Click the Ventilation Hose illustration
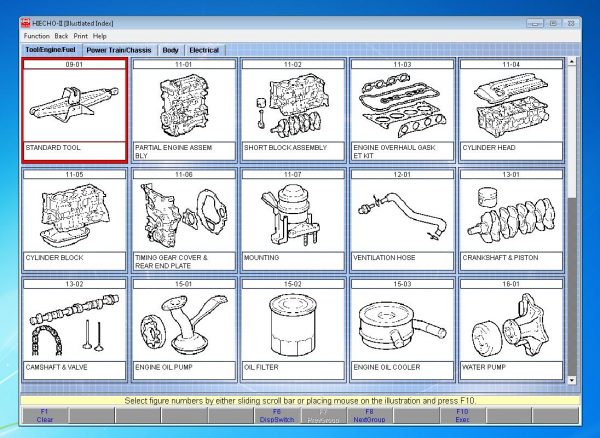Screen dimensions: 600x438 tap(402, 215)
